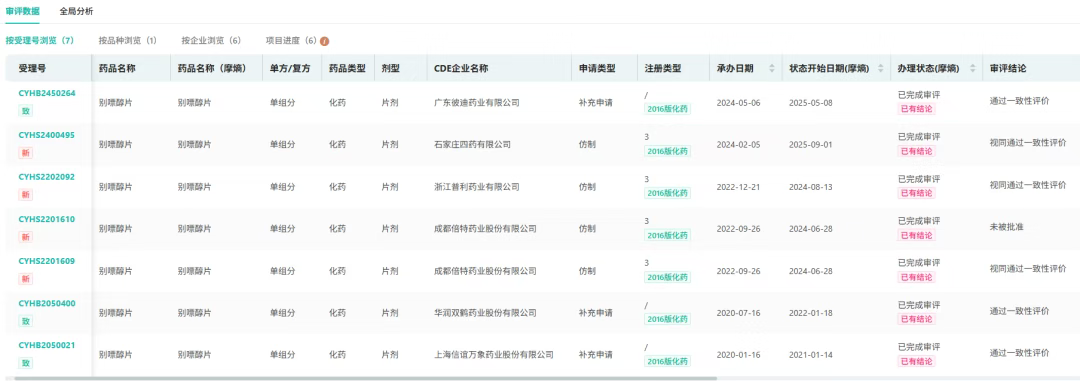This screenshot has width=1080, height=381.
Task: Click the 单方/复方 column header
Action: (291, 68)
